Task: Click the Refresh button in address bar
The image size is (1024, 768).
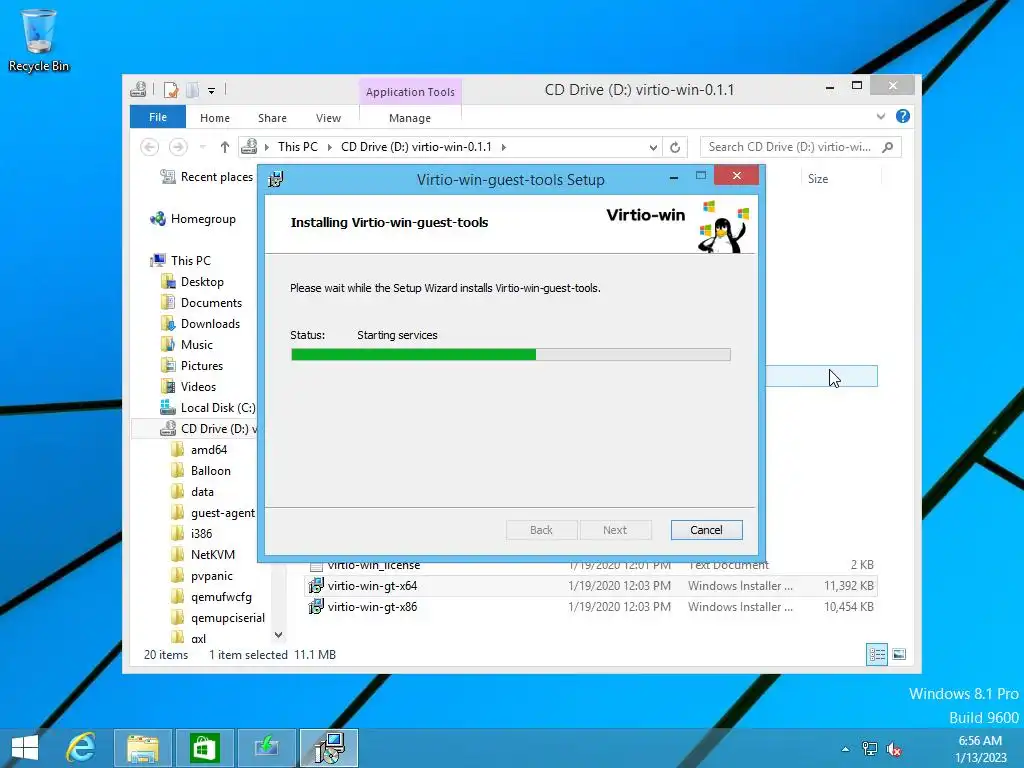Action: tap(675, 148)
